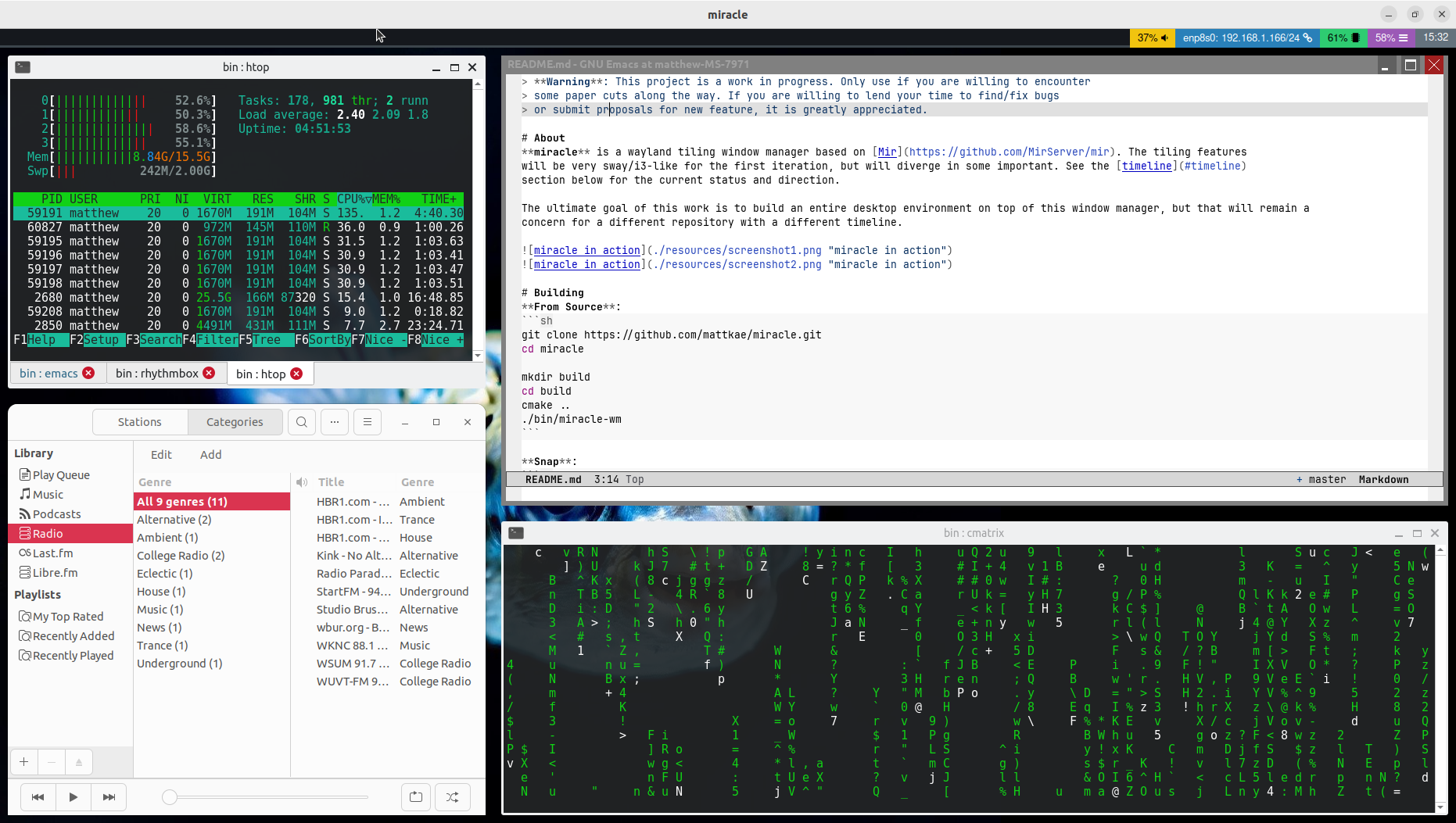Sort htop by the MEM% column header
Image resolution: width=1456 pixels, height=823 pixels.
coord(386,199)
